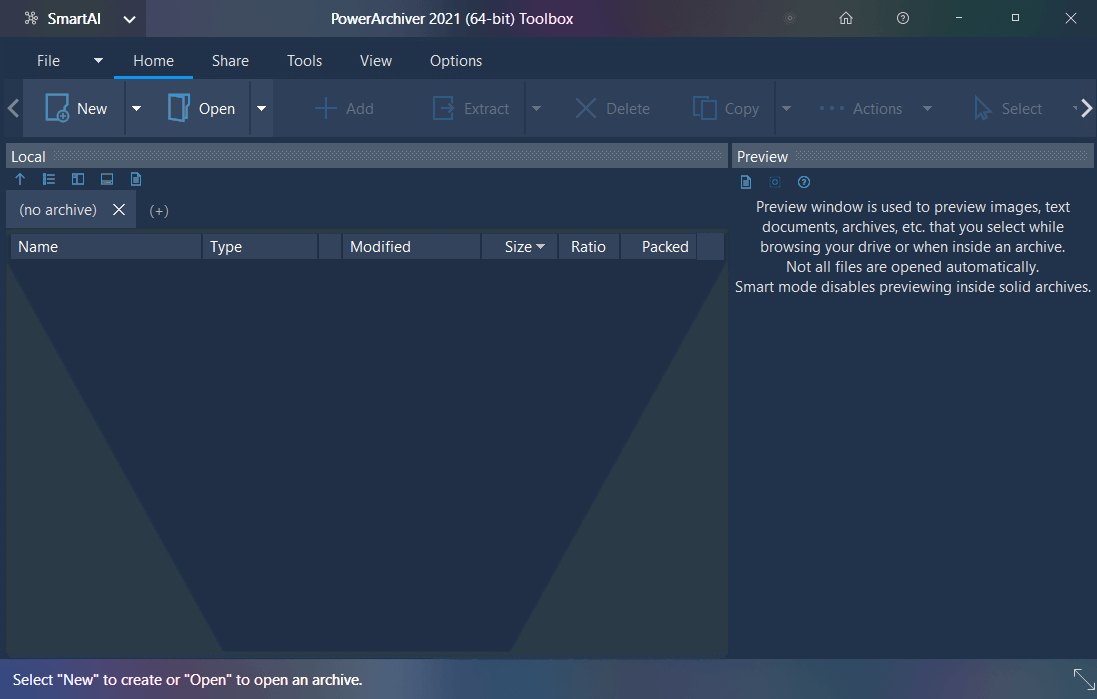Open the File menu
Viewport: 1097px width, 699px height.
[48, 61]
